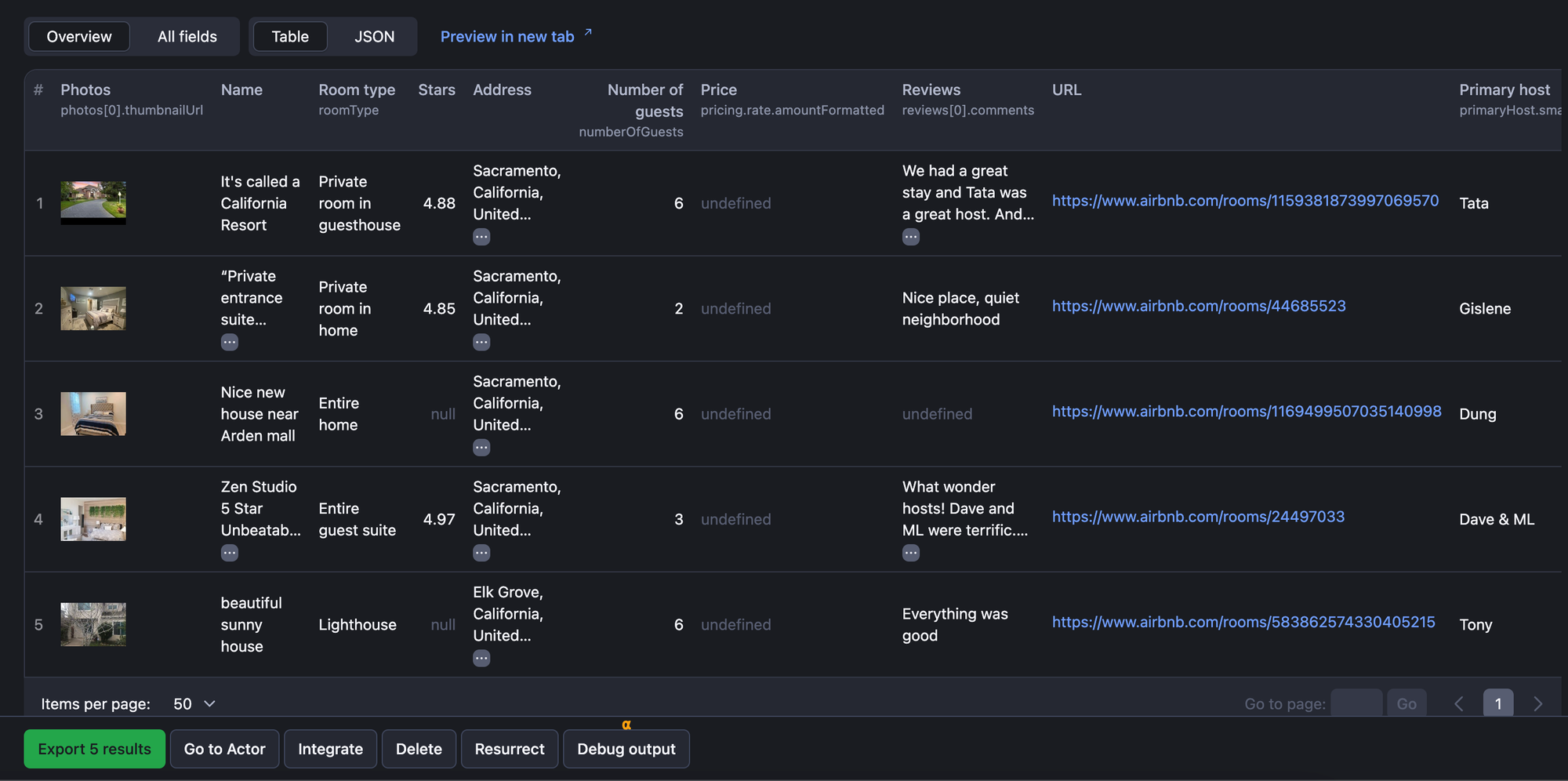Open Airbnb URL for room 24497033

(1198, 517)
